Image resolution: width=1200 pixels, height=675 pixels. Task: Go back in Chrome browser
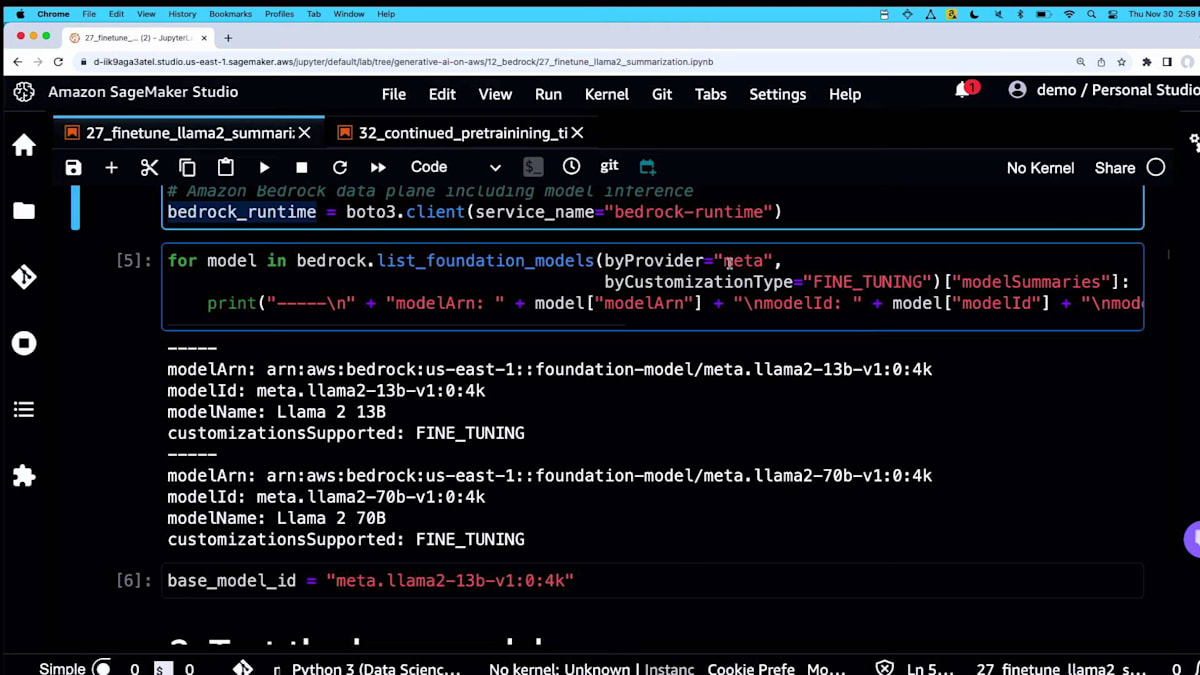tap(17, 62)
